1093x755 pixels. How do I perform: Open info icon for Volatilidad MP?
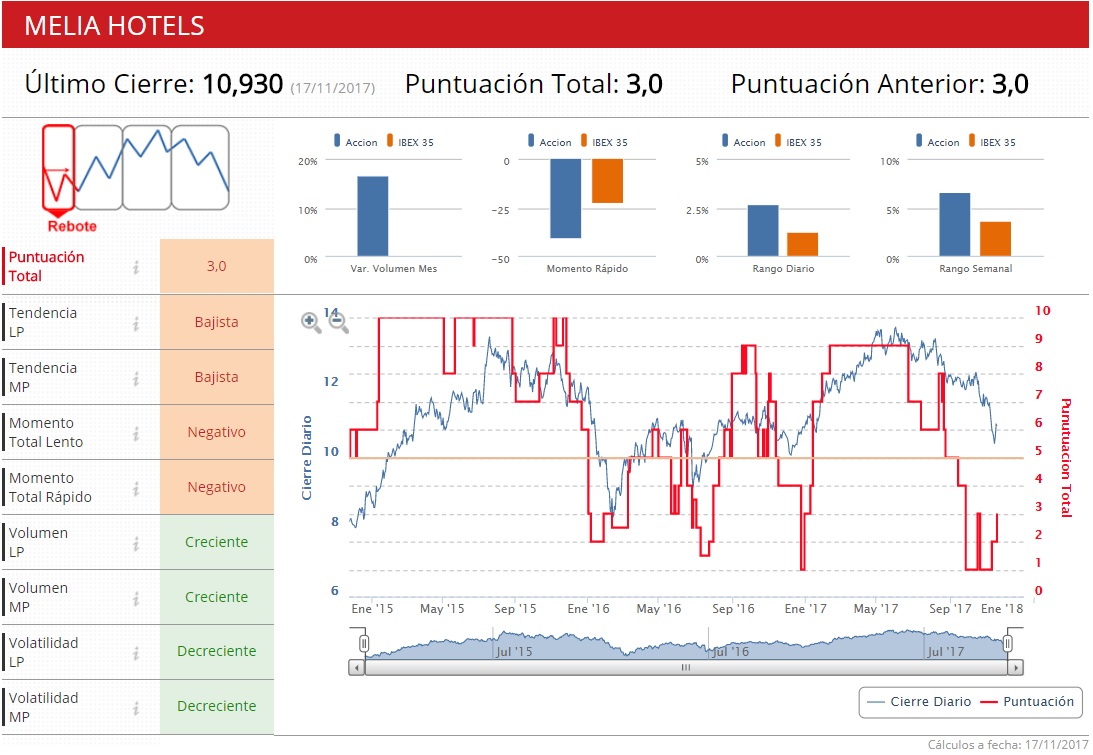[137, 708]
